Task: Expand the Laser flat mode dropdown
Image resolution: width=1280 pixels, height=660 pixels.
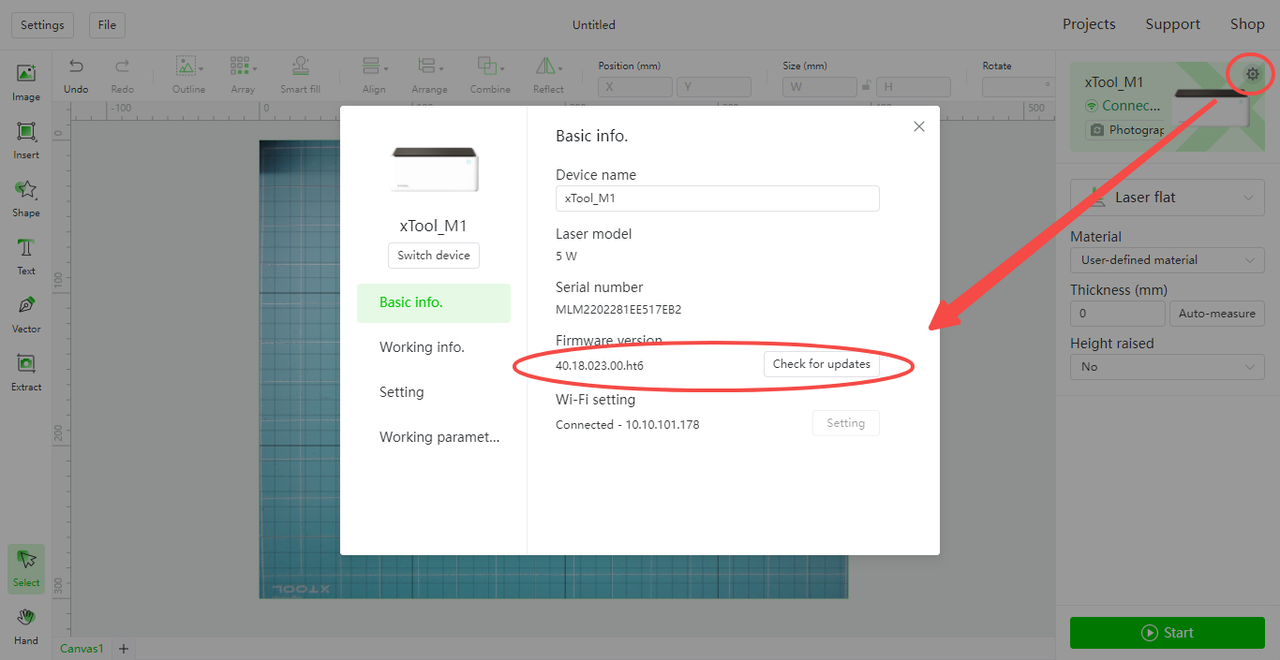Action: (1167, 198)
